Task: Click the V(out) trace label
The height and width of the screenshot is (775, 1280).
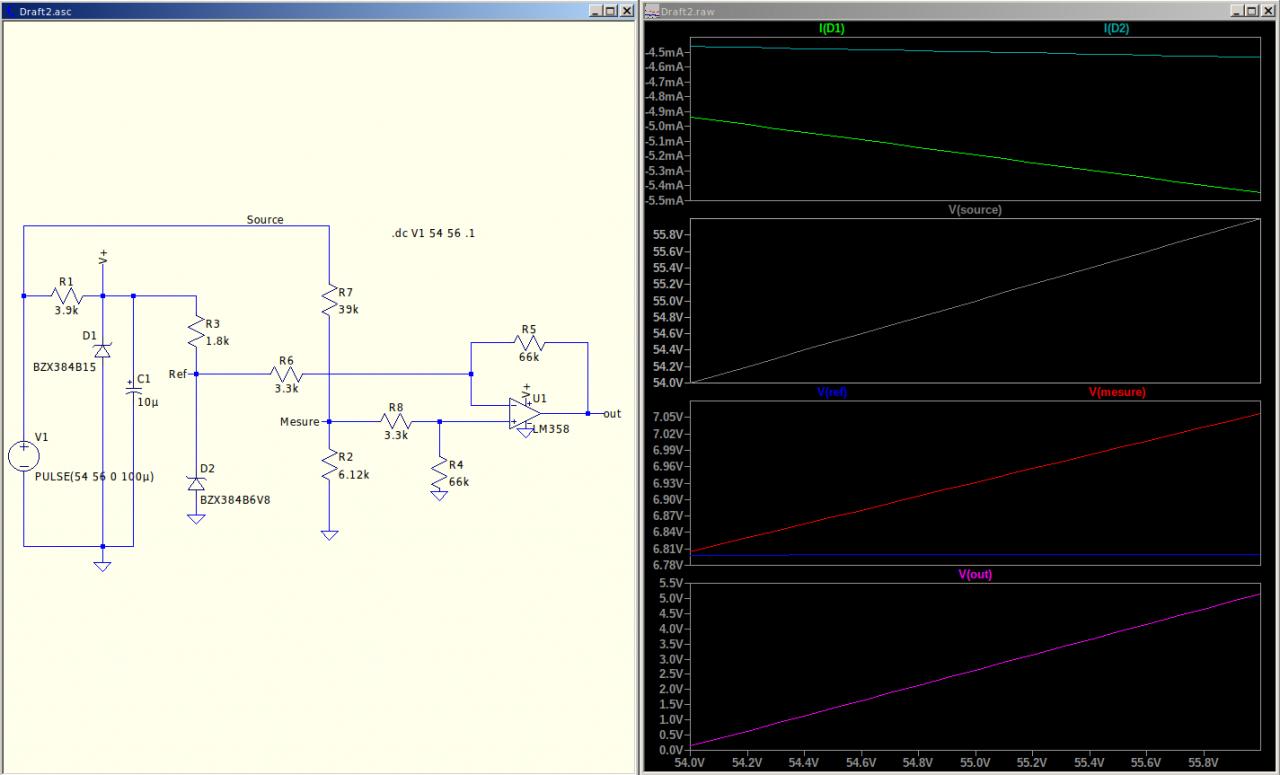Action: pyautogui.click(x=975, y=574)
